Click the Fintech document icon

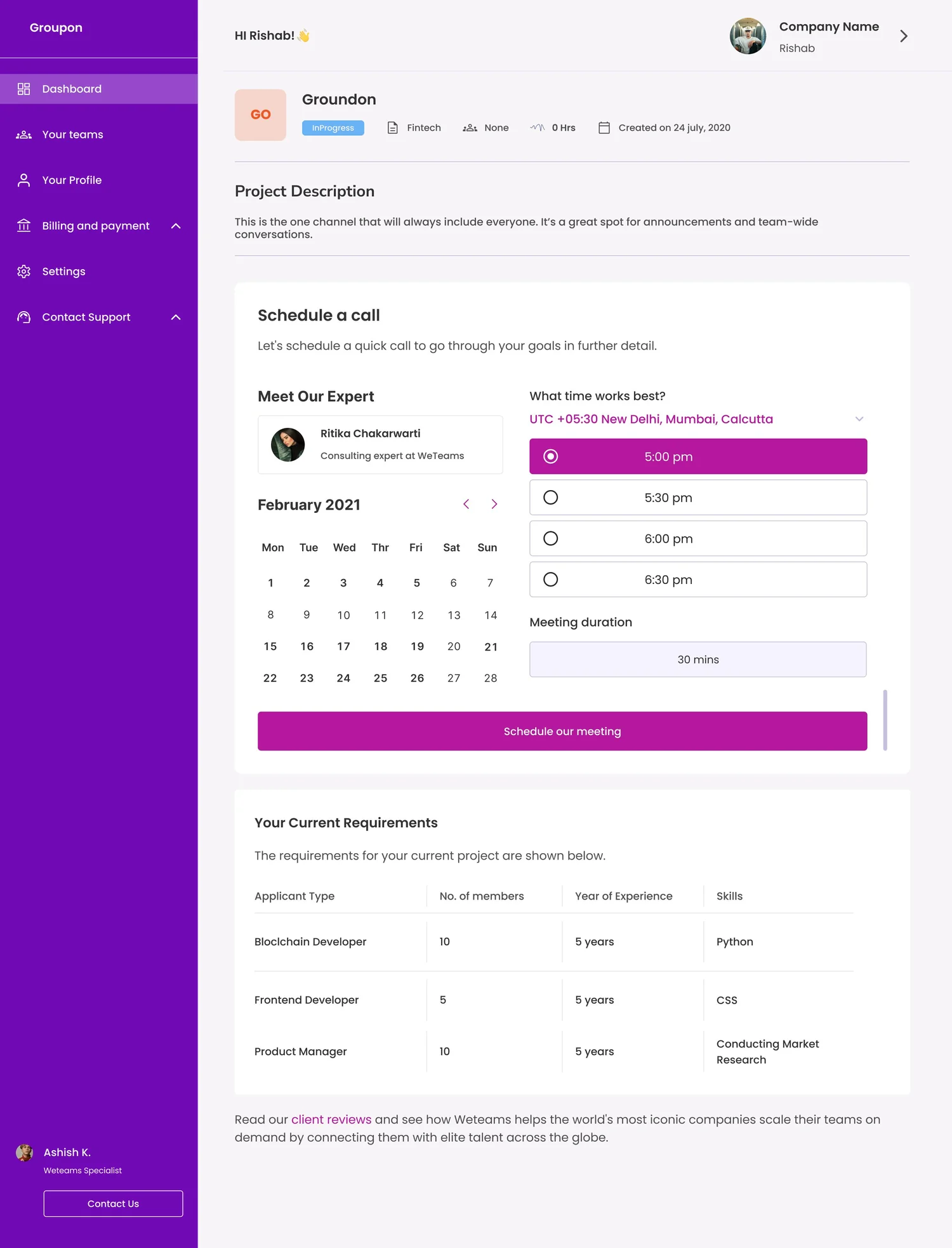[393, 128]
